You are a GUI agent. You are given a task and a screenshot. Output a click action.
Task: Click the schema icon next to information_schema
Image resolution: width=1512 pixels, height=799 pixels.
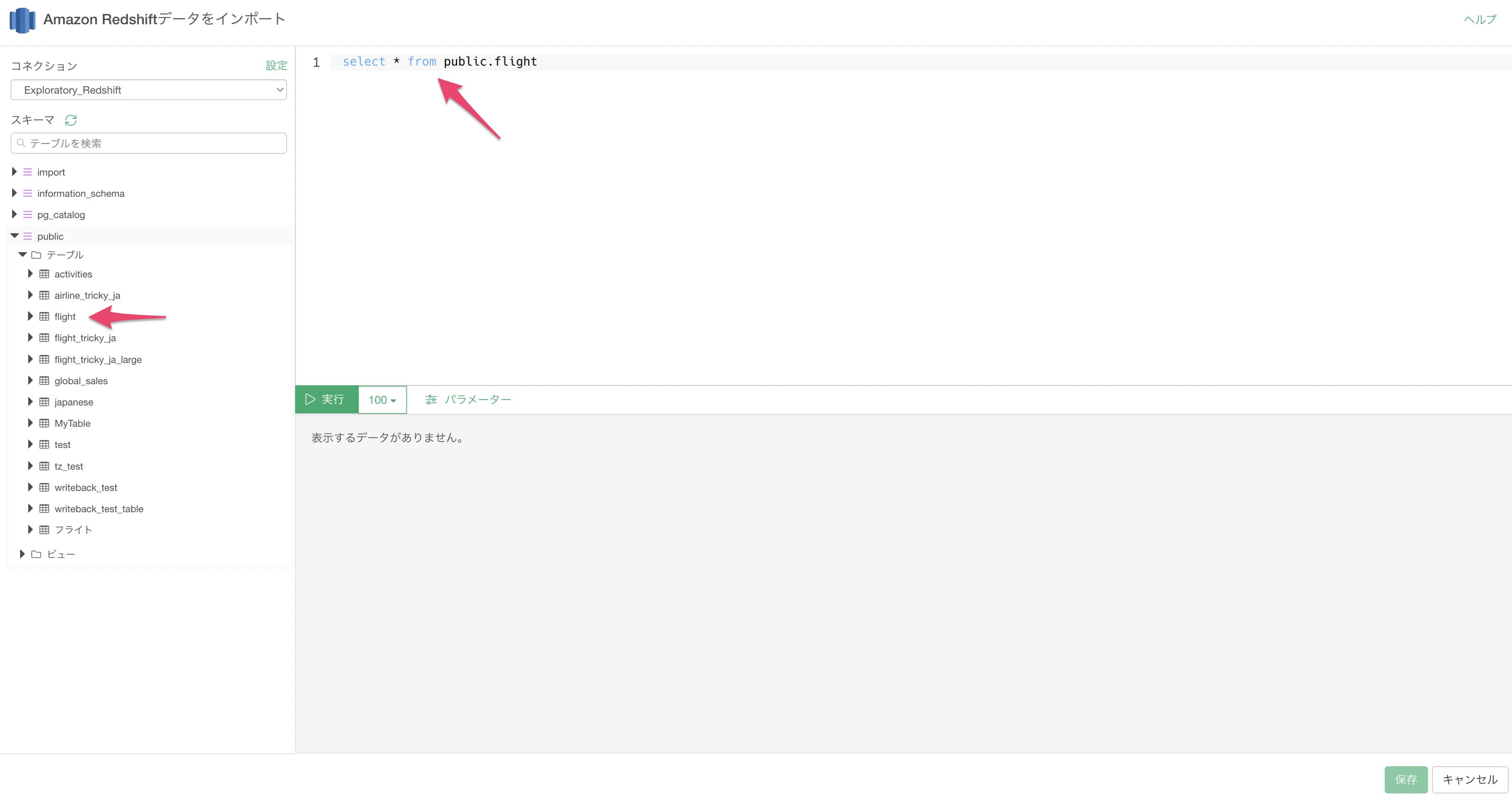point(27,193)
